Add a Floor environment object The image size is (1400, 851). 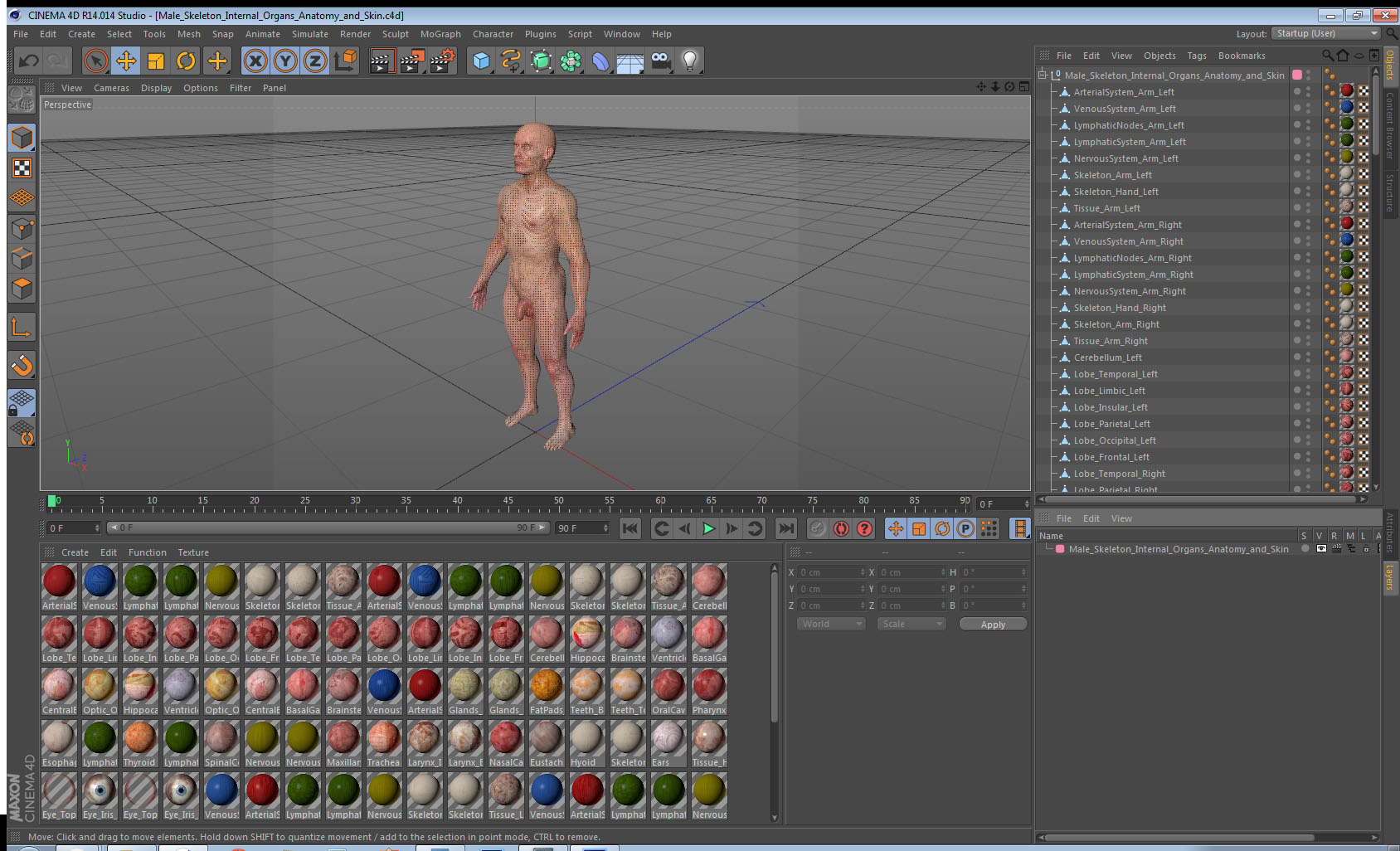[x=630, y=61]
